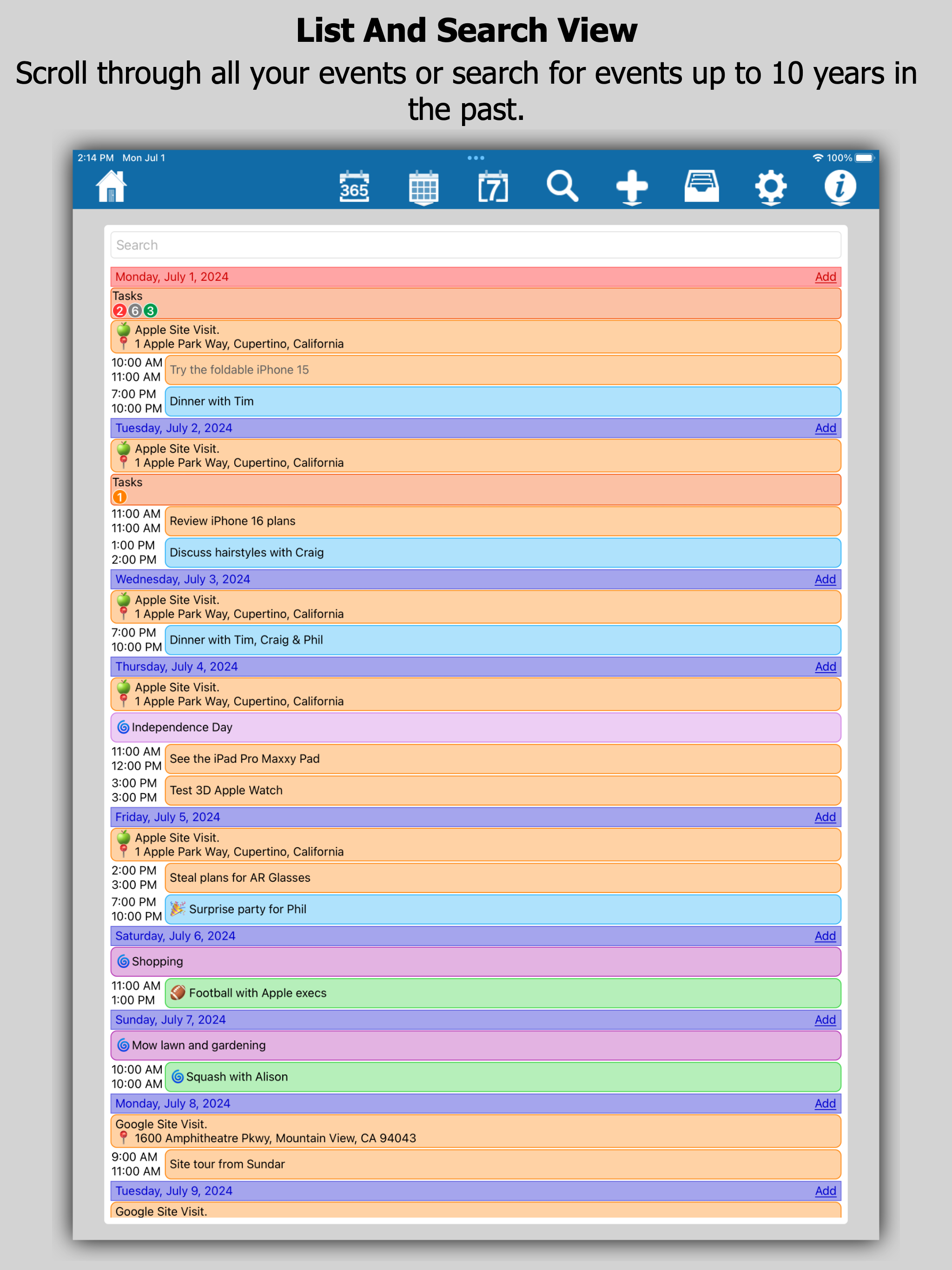Tap the green badge 3 in Tasks
The height and width of the screenshot is (1270, 952).
(x=151, y=311)
